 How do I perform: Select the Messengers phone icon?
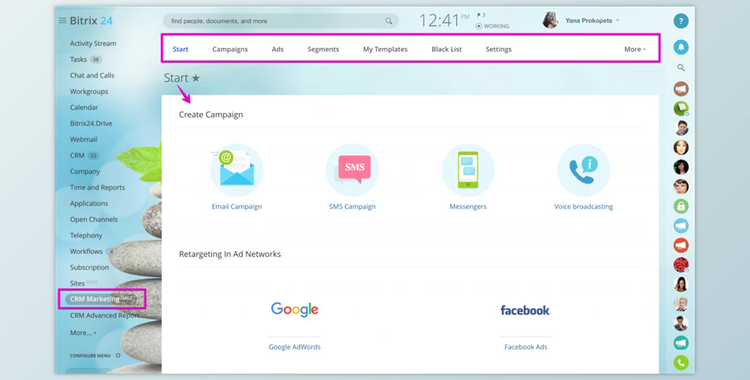click(468, 170)
